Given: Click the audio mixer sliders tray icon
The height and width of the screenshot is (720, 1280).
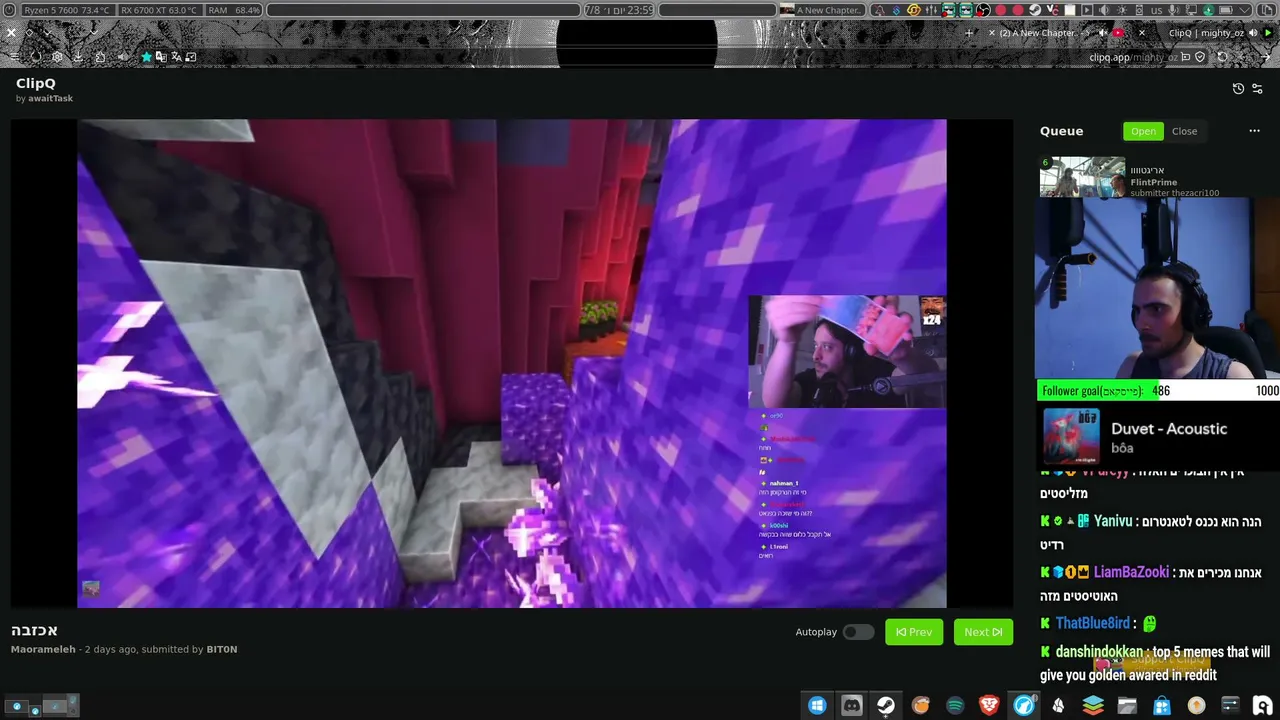Looking at the screenshot, I should [931, 10].
